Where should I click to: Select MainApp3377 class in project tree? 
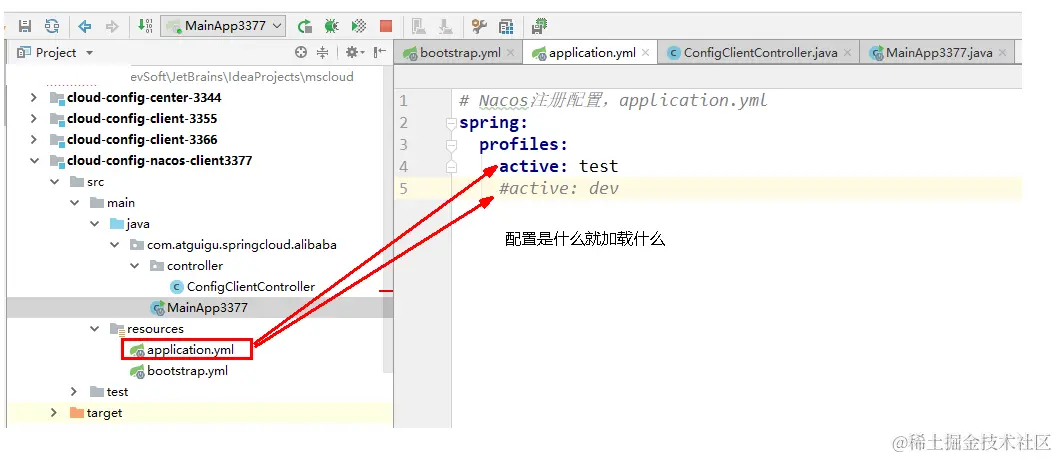click(x=207, y=308)
